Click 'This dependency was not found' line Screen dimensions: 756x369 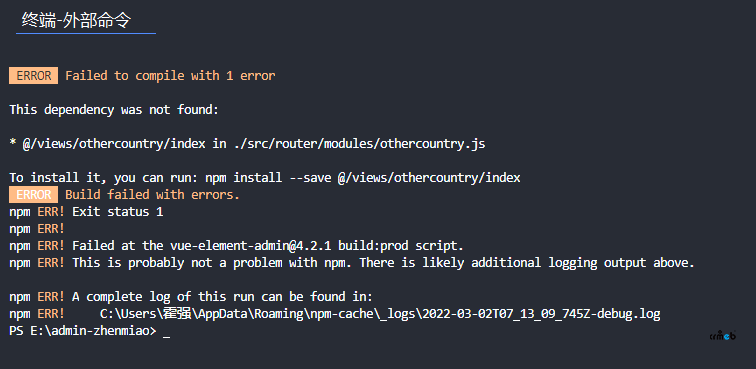114,110
